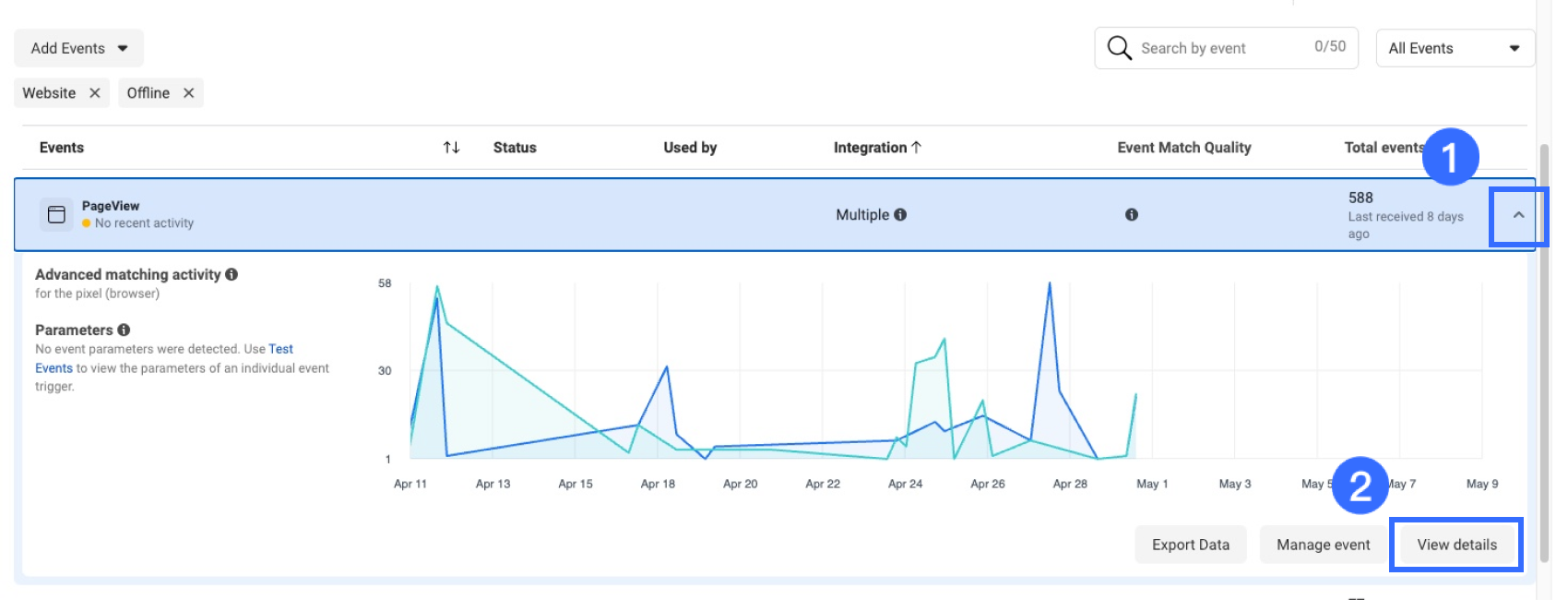The image size is (1568, 600).
Task: Click the Export Data button
Action: tap(1190, 545)
